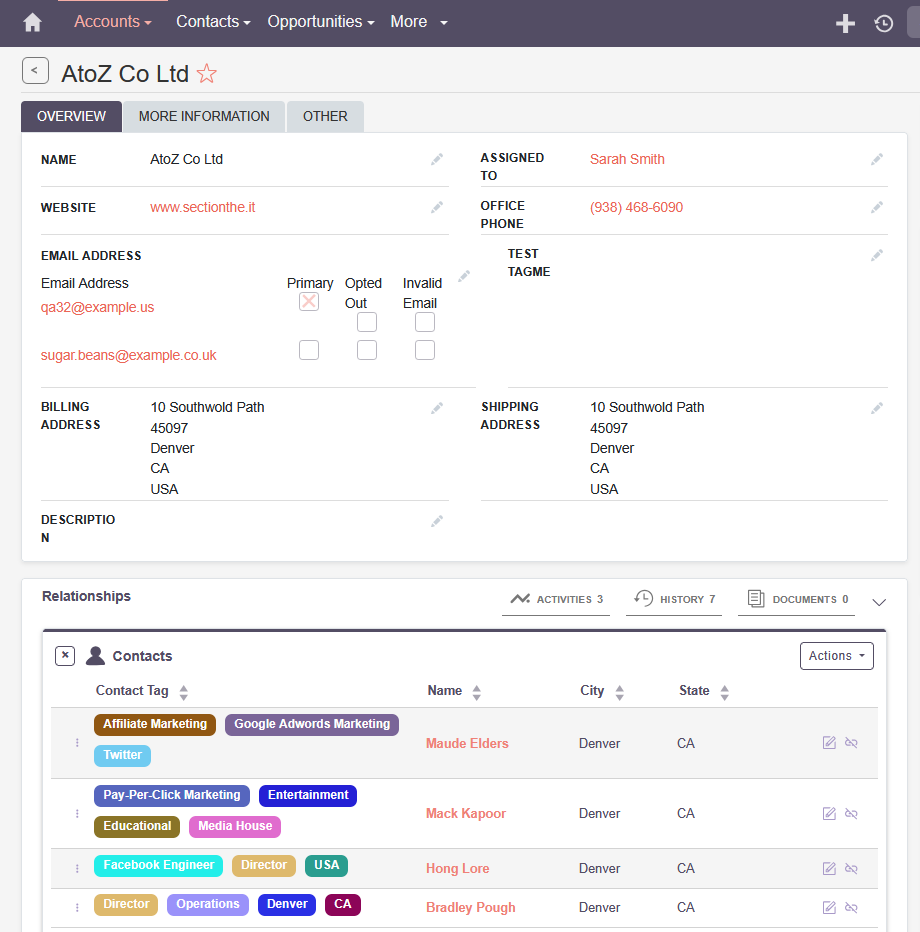
Task: Edit the Office Phone pencil icon
Action: point(877,207)
